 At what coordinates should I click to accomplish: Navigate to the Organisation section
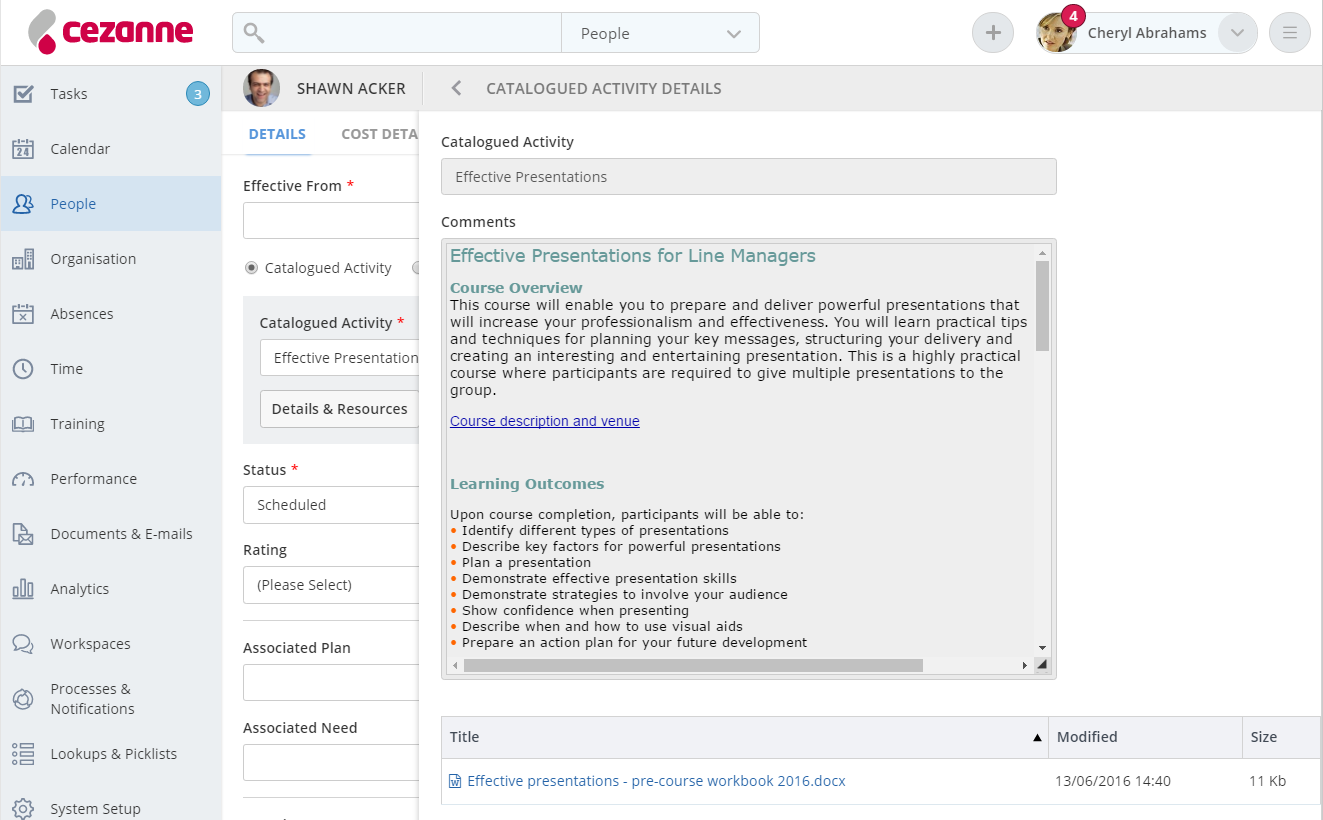coord(94,258)
